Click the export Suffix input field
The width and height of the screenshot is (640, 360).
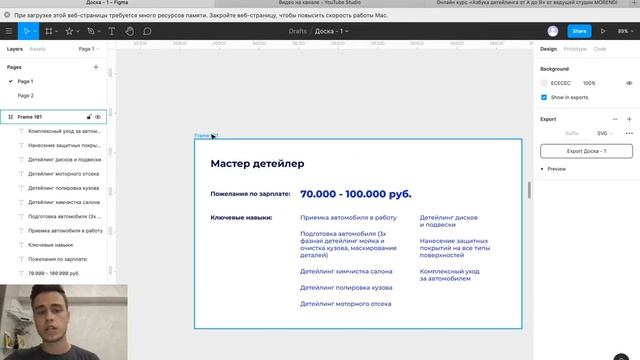click(571, 133)
